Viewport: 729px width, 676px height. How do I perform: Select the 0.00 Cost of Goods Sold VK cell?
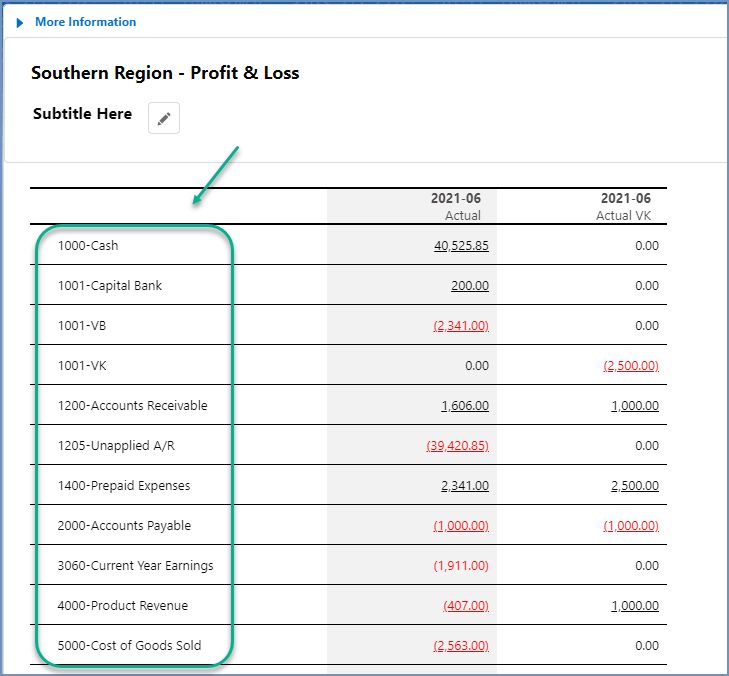pyautogui.click(x=647, y=645)
